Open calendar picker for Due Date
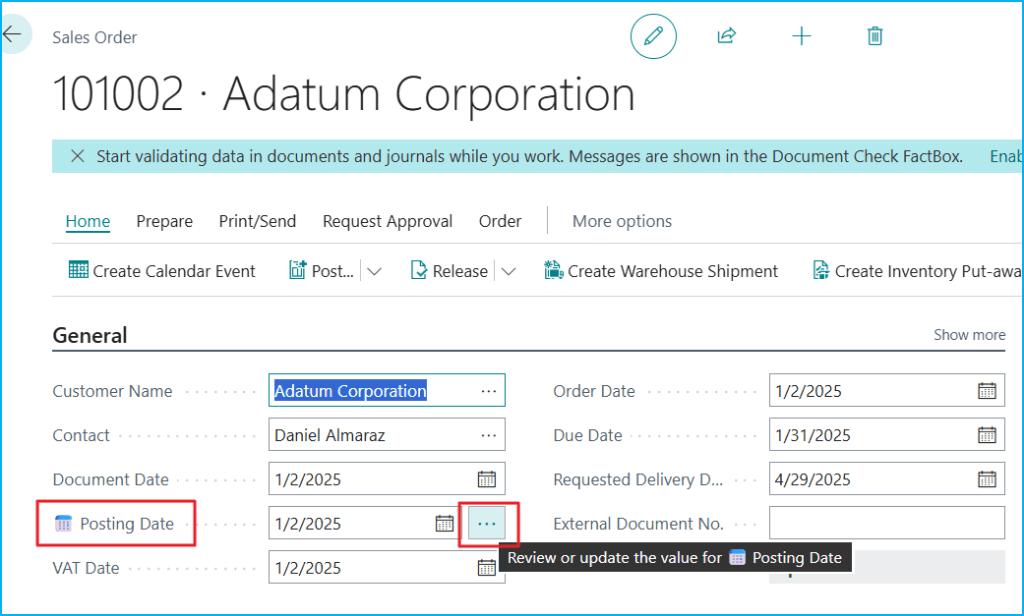The width and height of the screenshot is (1024, 616). pyautogui.click(x=986, y=435)
